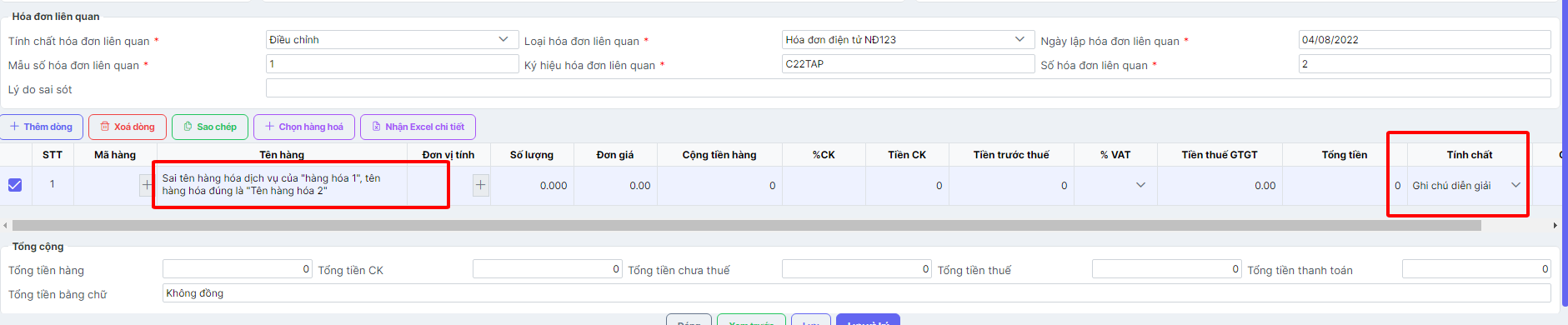Click the Tiền thuế GTGT column header

[x=1220, y=154]
